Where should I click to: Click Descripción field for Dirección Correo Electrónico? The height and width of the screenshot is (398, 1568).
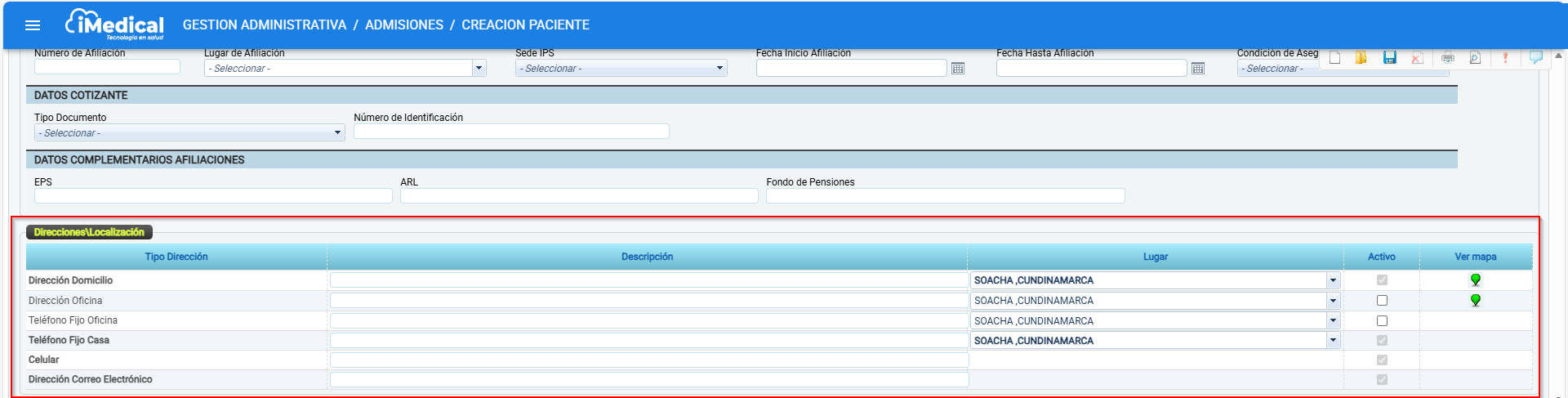[649, 380]
